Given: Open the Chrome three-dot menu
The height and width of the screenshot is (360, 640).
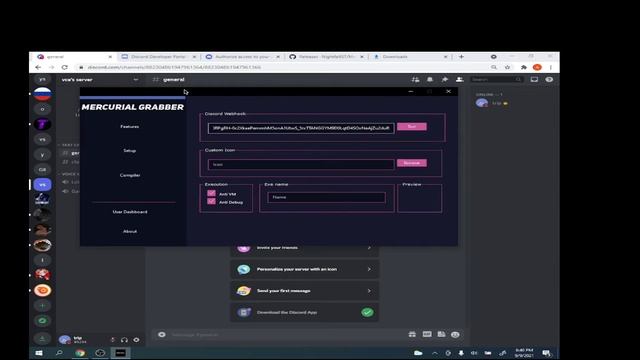Looking at the screenshot, I should point(551,67).
